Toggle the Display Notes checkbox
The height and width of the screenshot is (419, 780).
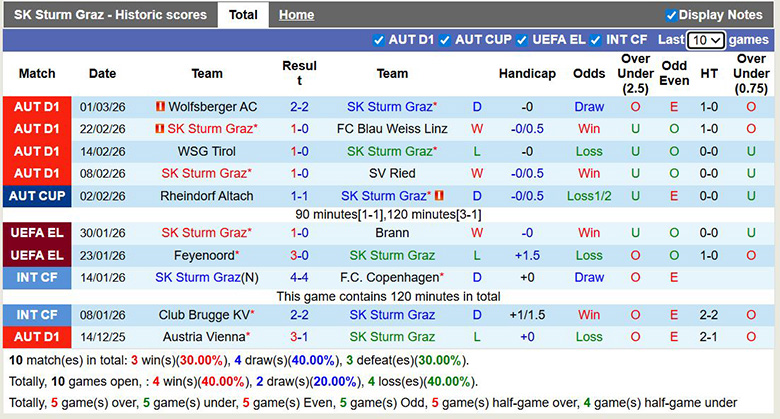tap(671, 15)
